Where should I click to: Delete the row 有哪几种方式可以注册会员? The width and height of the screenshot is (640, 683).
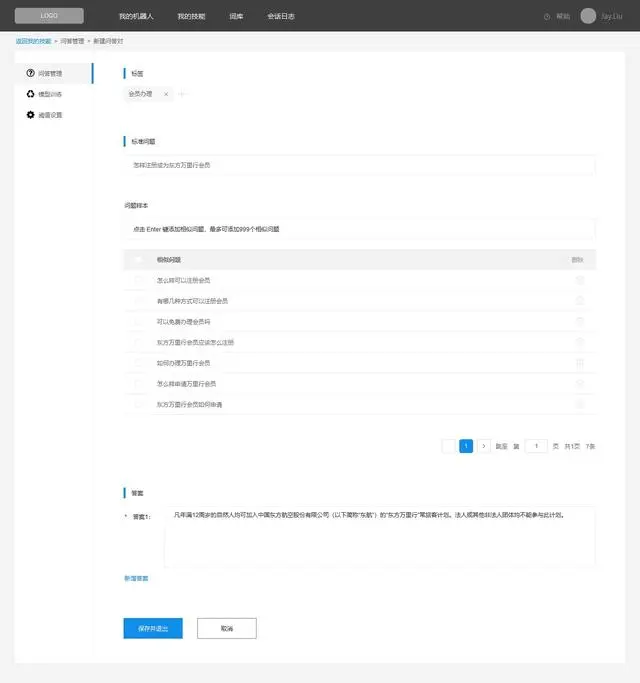[x=580, y=301]
